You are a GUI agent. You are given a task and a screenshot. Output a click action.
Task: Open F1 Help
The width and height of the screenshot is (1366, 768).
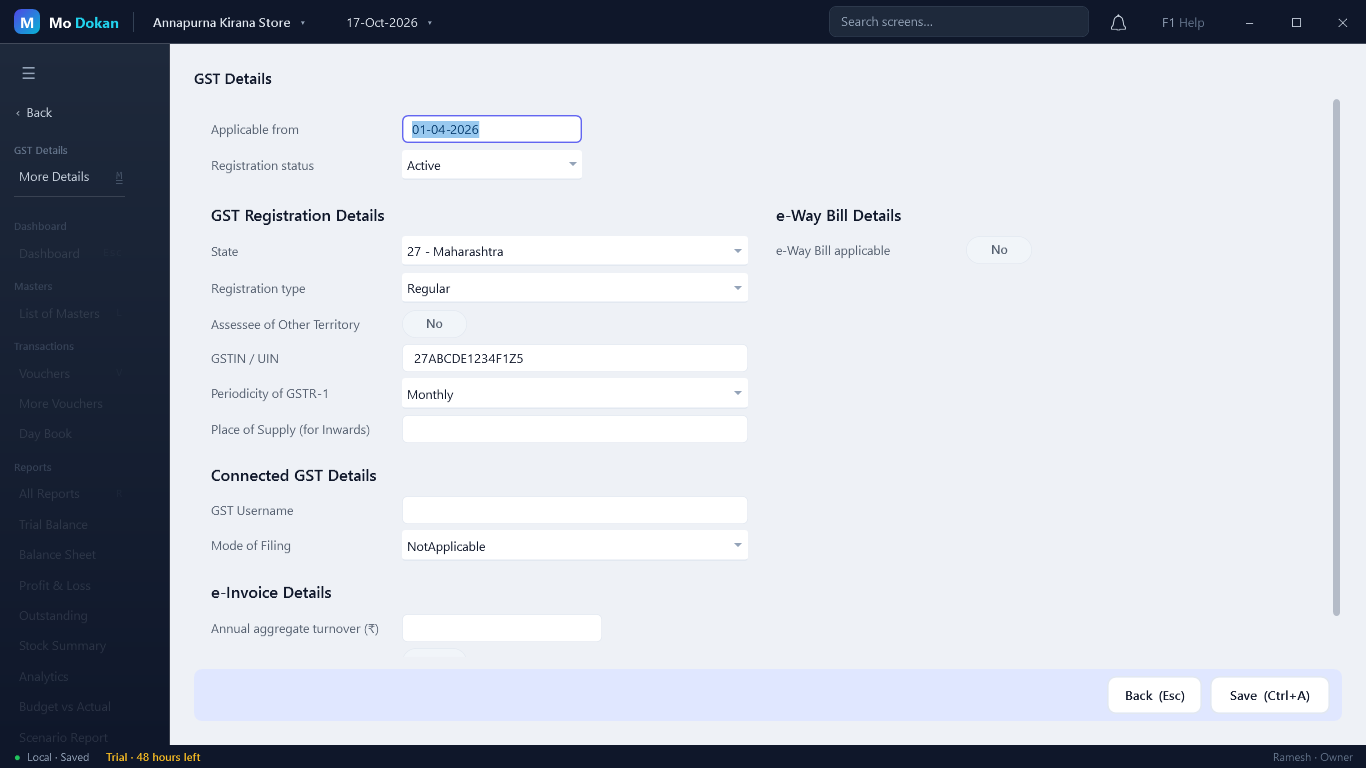(1183, 22)
